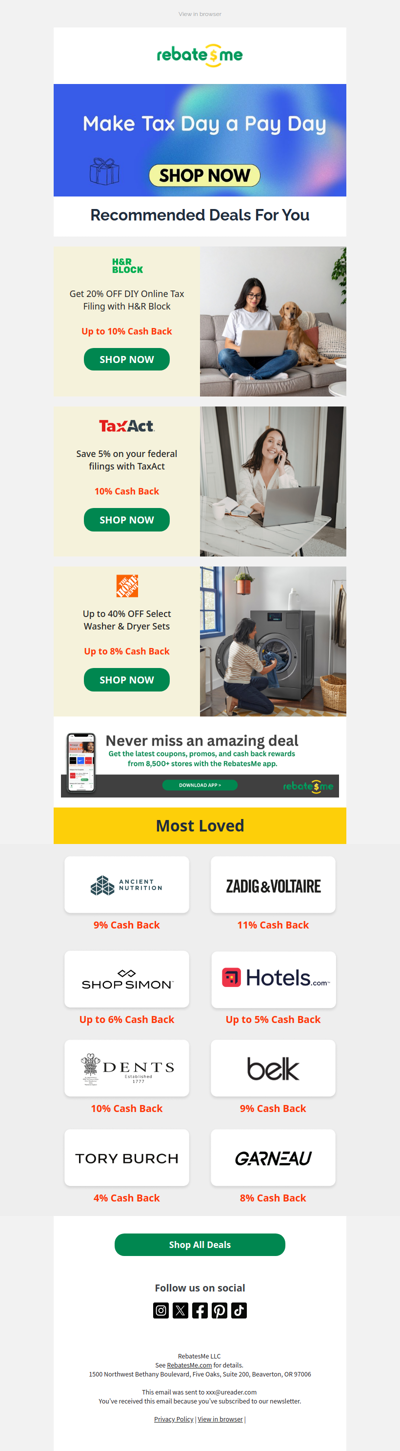Click SHOP NOW under H&R Block offer

point(127,359)
